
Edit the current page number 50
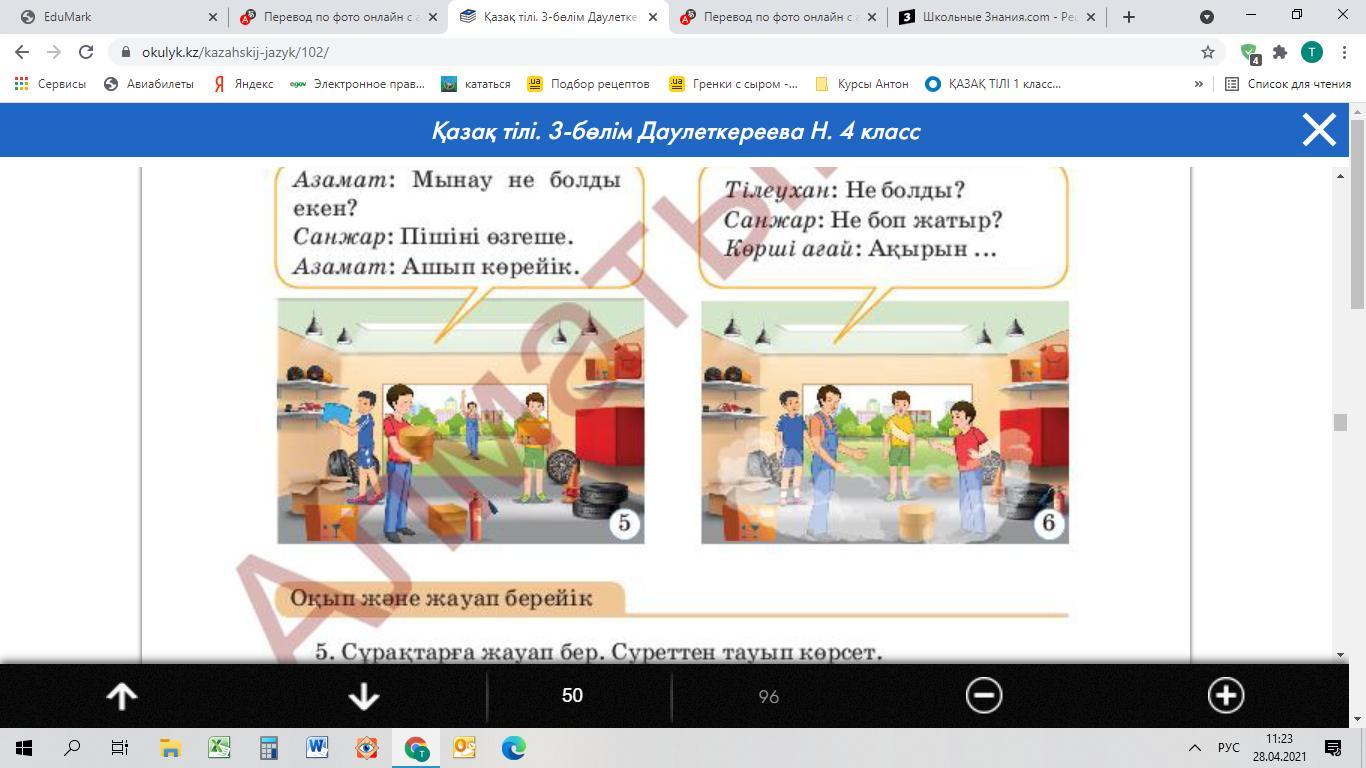[x=572, y=696]
